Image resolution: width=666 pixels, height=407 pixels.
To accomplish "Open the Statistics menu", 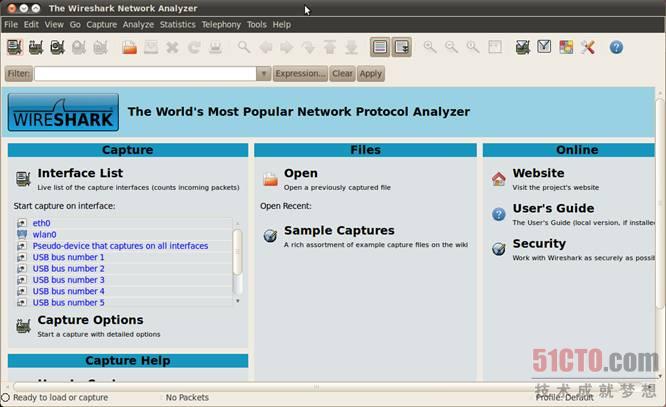I will click(178, 25).
